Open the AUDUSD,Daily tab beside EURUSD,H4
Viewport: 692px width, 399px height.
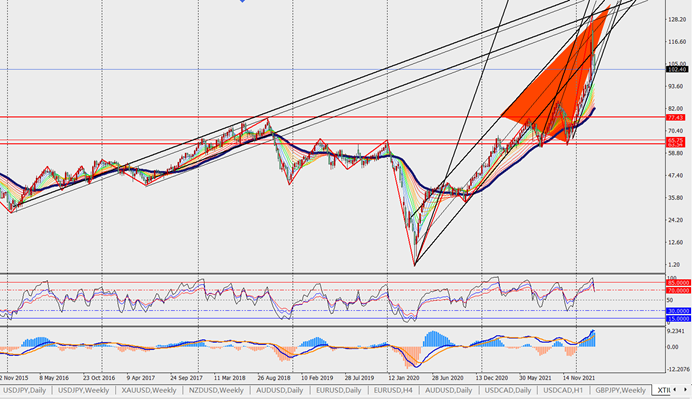tap(448, 390)
